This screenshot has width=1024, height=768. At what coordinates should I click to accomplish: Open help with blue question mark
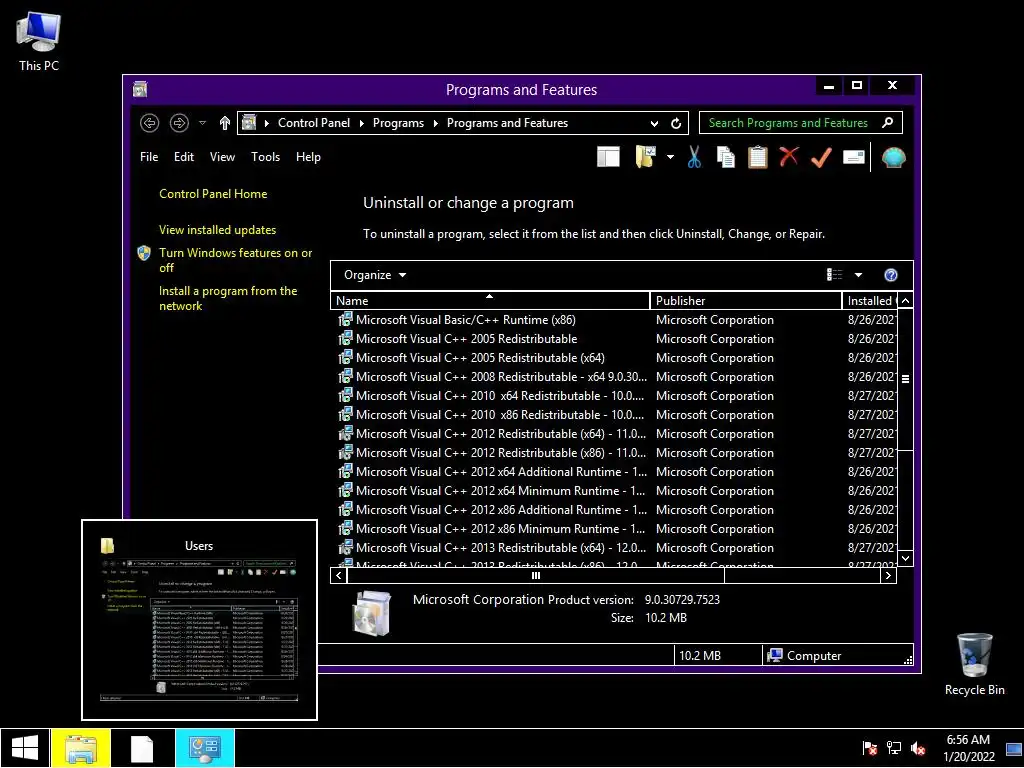(x=891, y=275)
